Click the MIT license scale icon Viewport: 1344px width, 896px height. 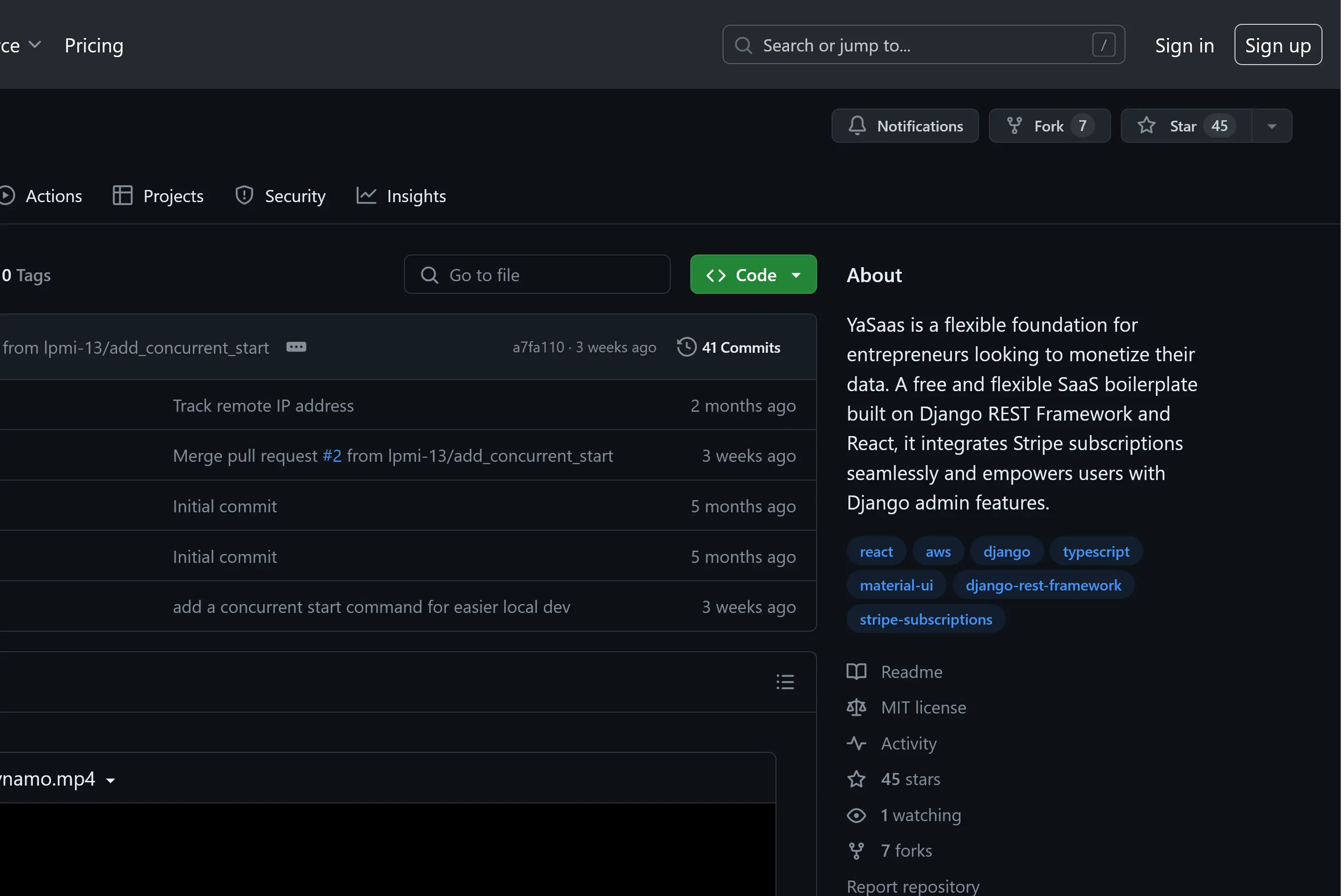[856, 707]
